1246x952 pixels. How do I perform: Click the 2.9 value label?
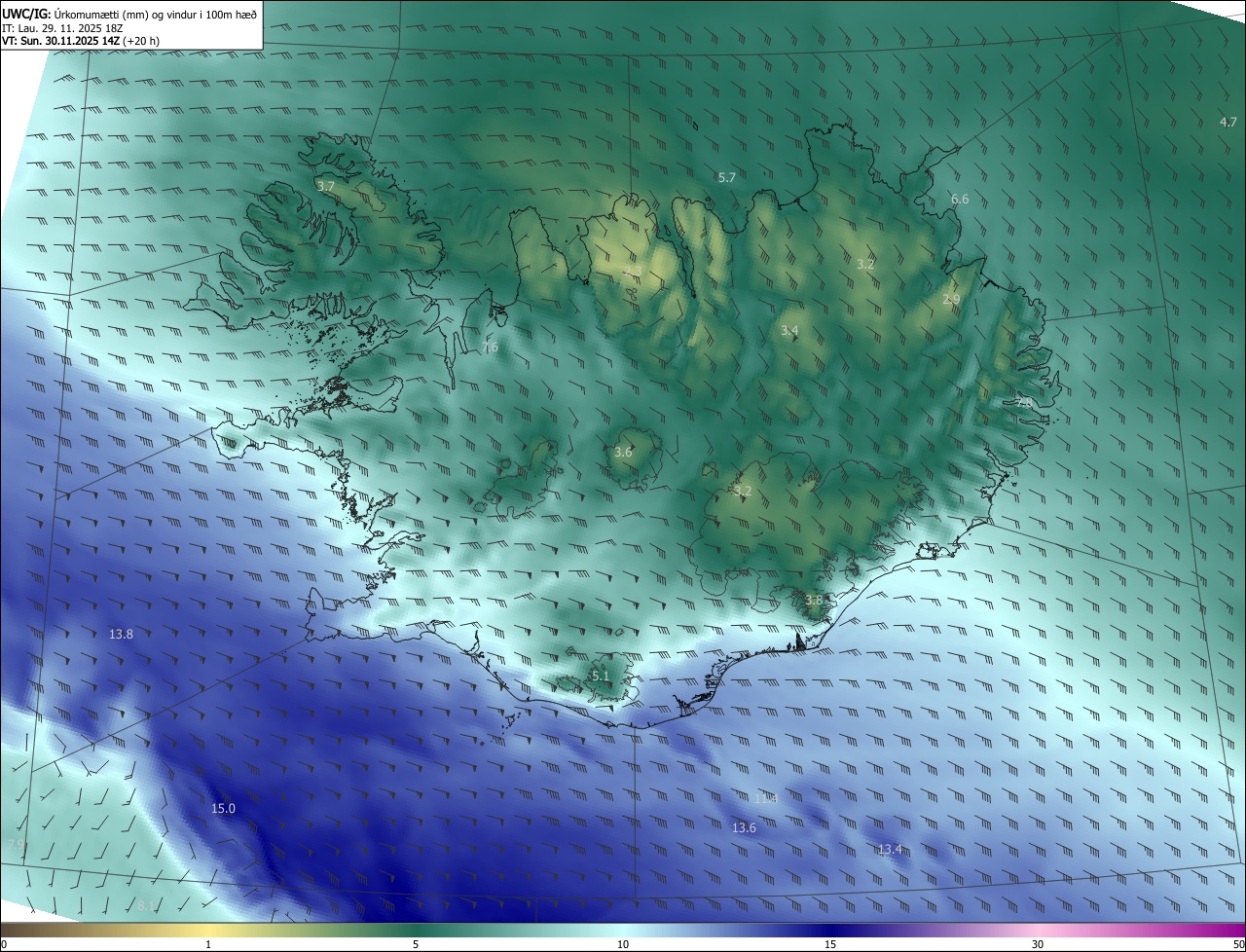point(951,300)
